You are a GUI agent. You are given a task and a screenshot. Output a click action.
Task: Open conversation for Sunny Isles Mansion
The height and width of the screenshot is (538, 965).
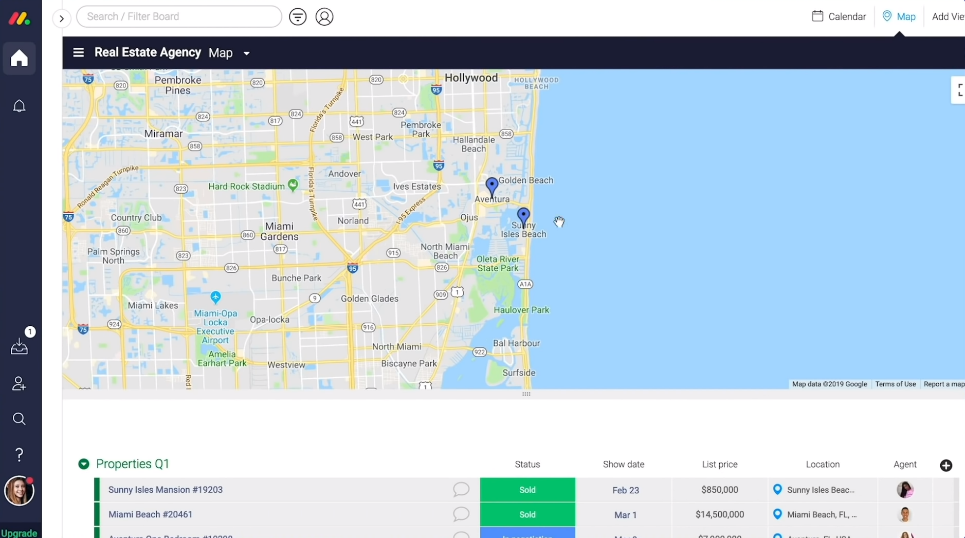click(461, 489)
